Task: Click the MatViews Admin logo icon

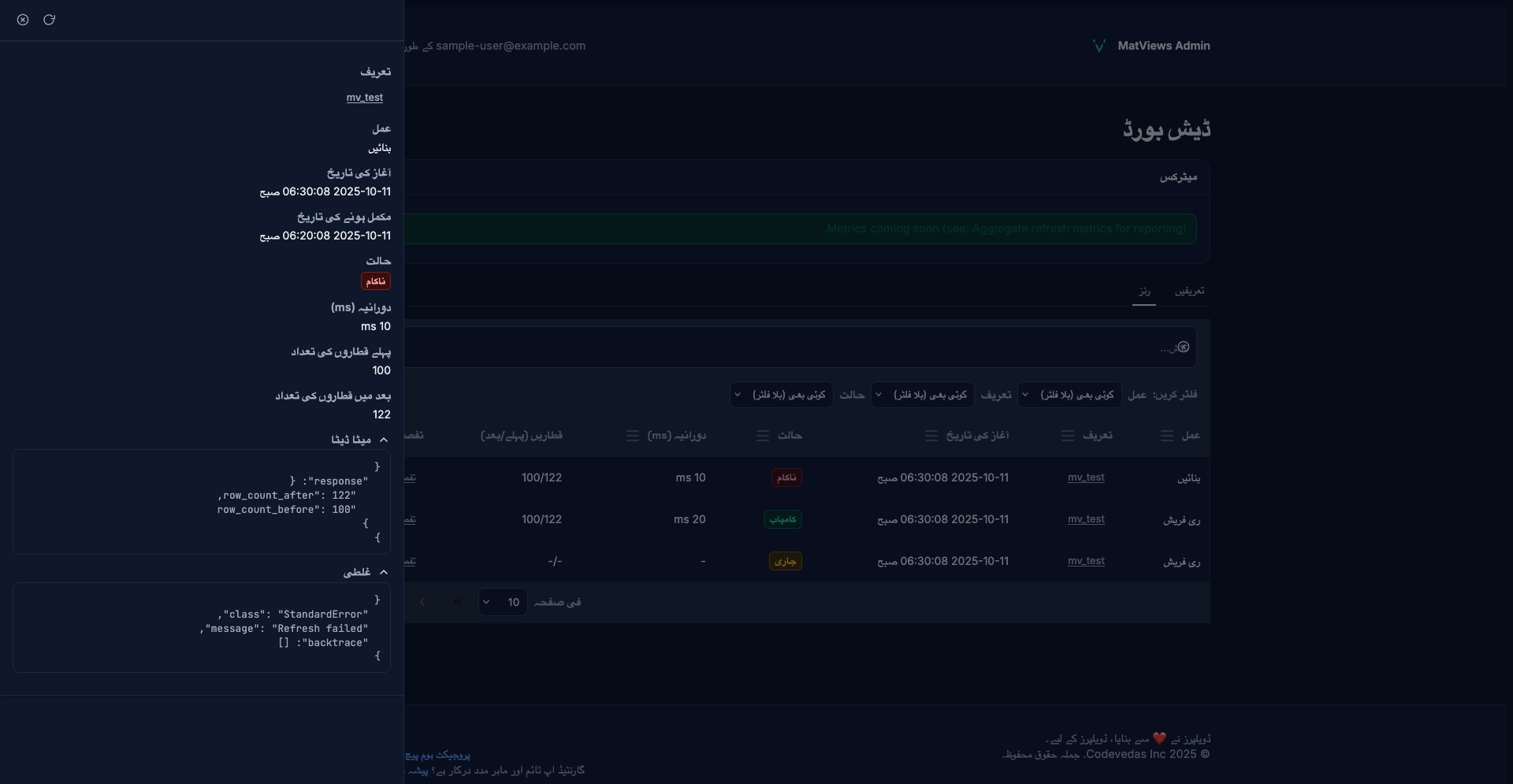Action: coord(1099,46)
